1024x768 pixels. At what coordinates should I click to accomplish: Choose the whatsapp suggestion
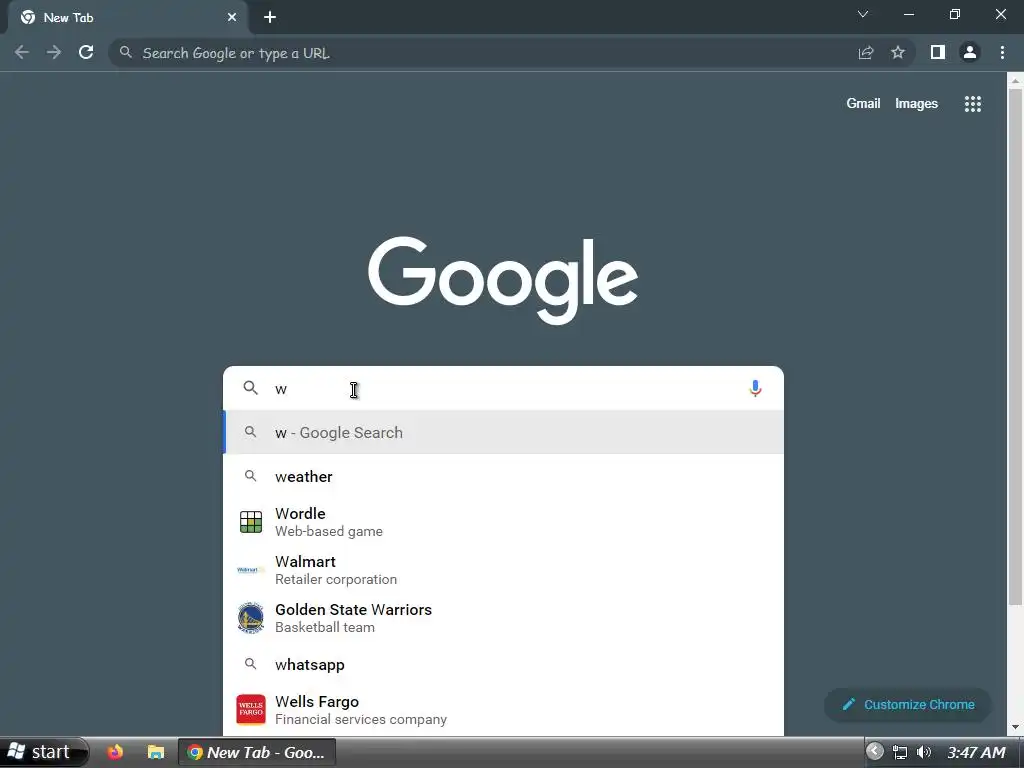point(504,664)
